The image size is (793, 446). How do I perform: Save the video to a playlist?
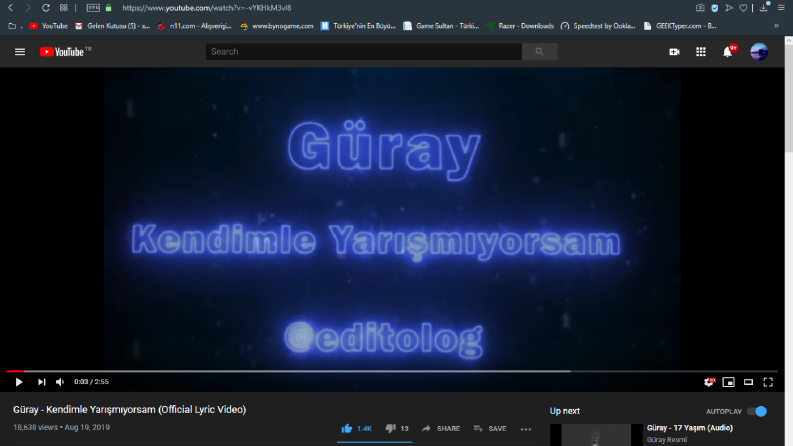[x=490, y=428]
